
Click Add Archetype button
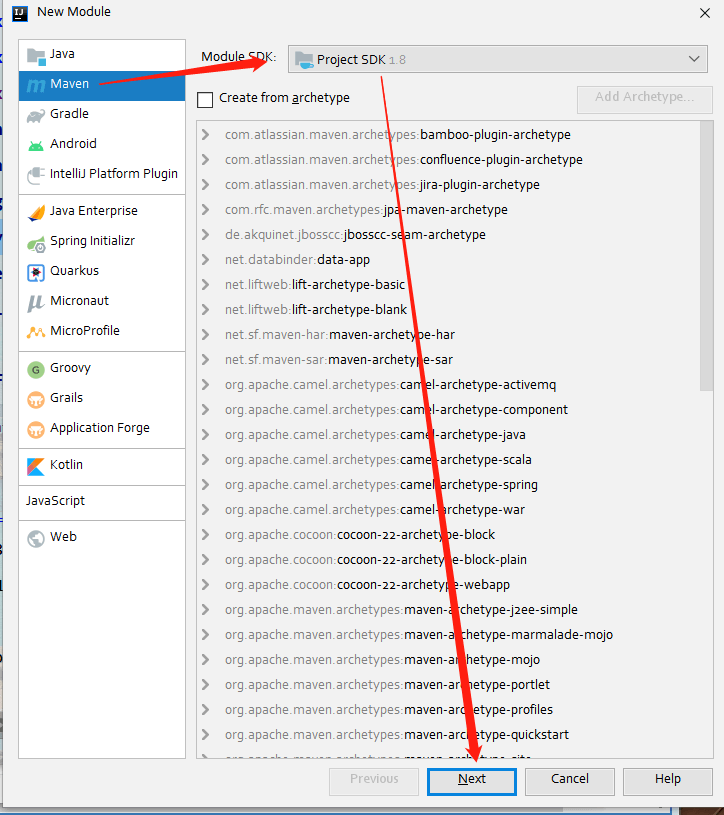(x=644, y=99)
